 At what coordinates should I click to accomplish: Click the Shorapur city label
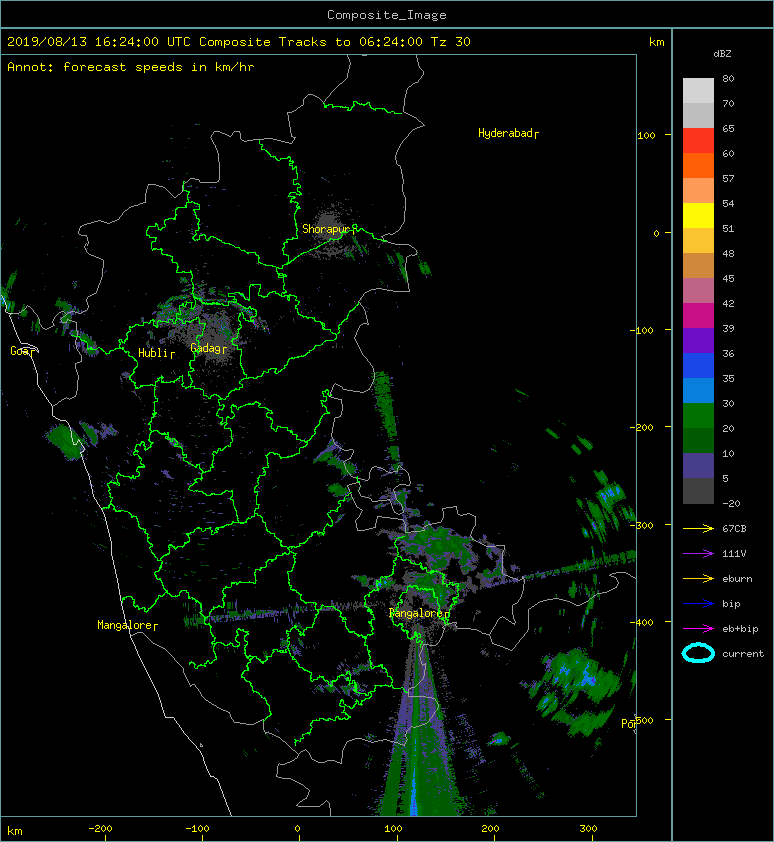click(329, 229)
